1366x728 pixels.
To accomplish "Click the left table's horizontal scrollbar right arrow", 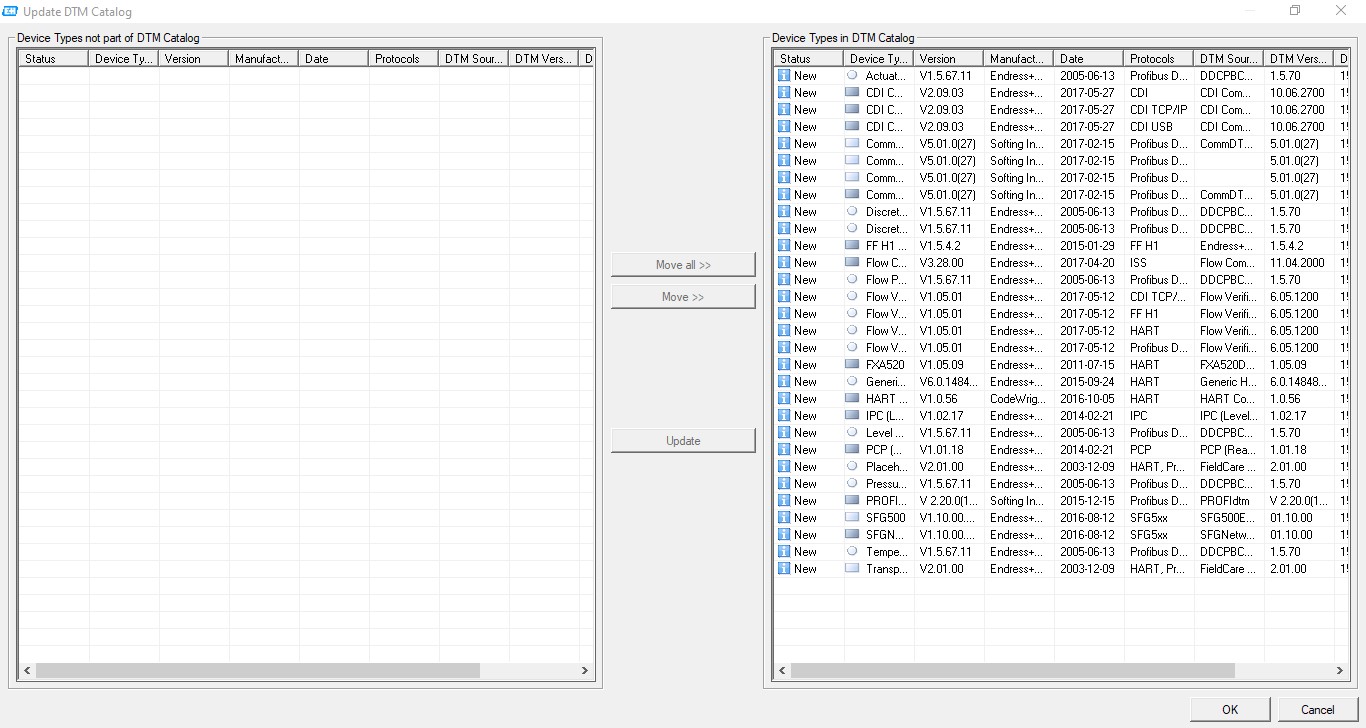I will coord(585,671).
